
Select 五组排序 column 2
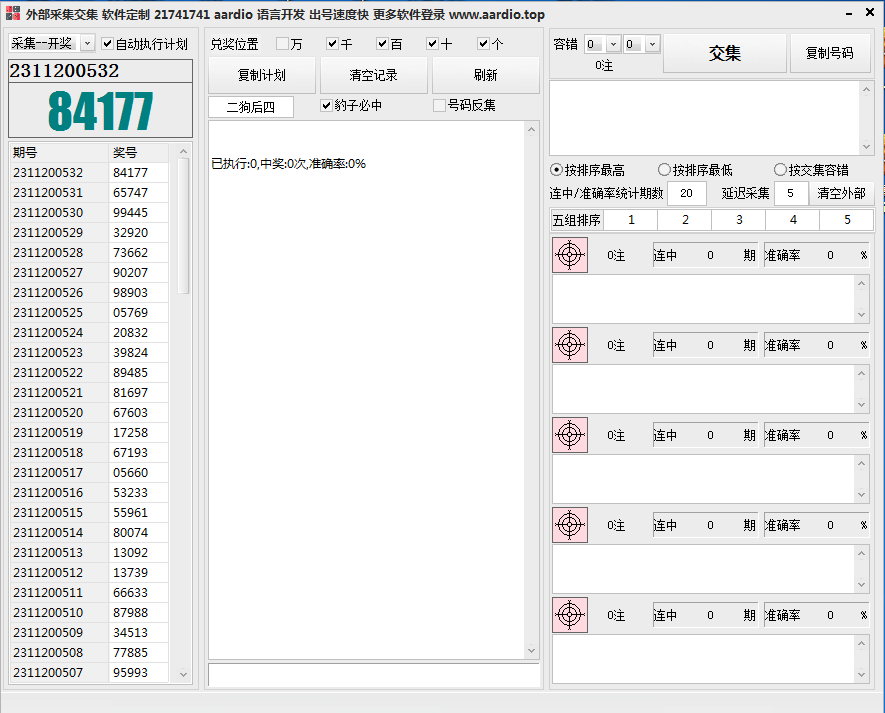click(685, 220)
